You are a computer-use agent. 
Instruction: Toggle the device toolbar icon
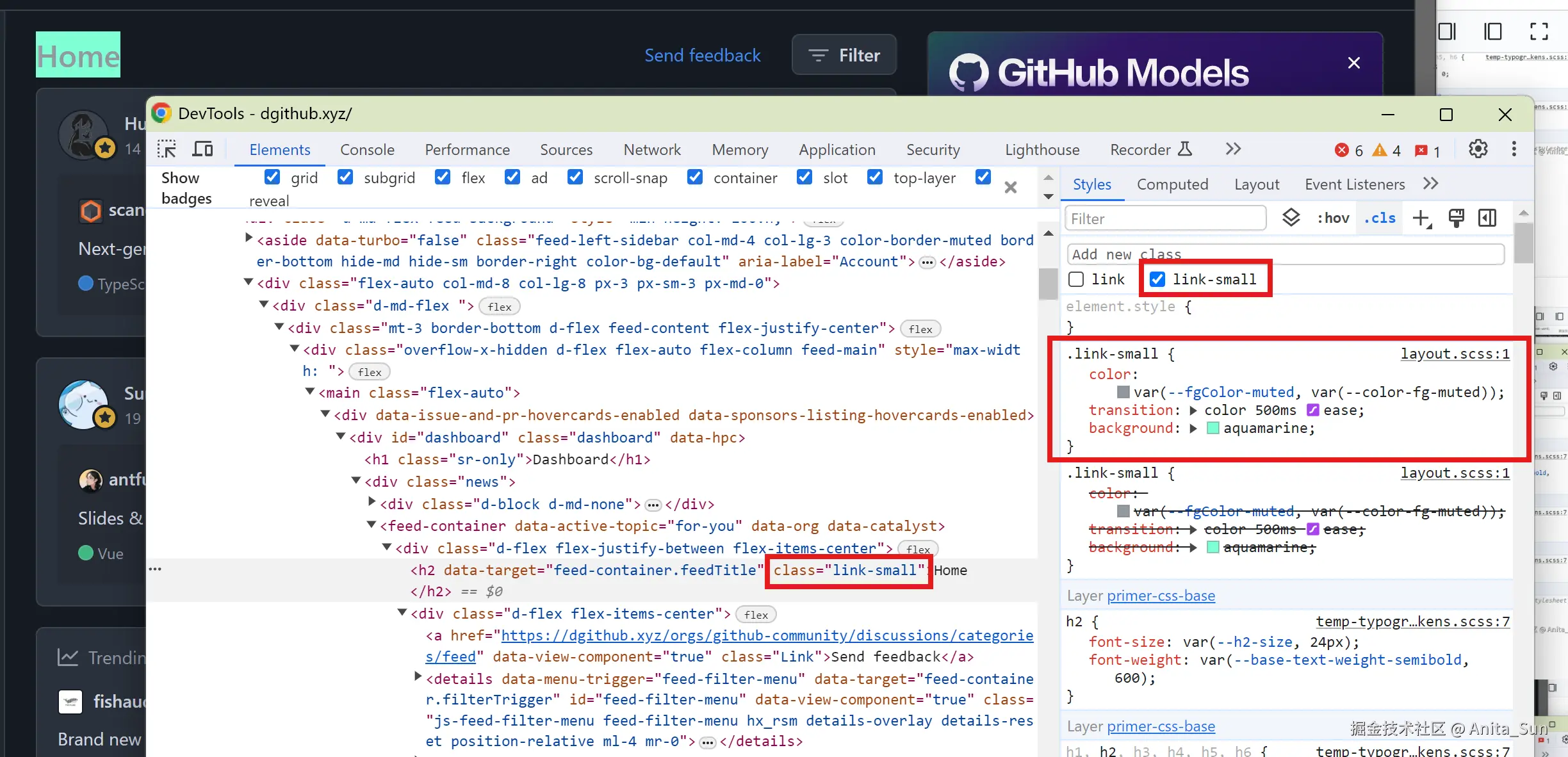[203, 149]
